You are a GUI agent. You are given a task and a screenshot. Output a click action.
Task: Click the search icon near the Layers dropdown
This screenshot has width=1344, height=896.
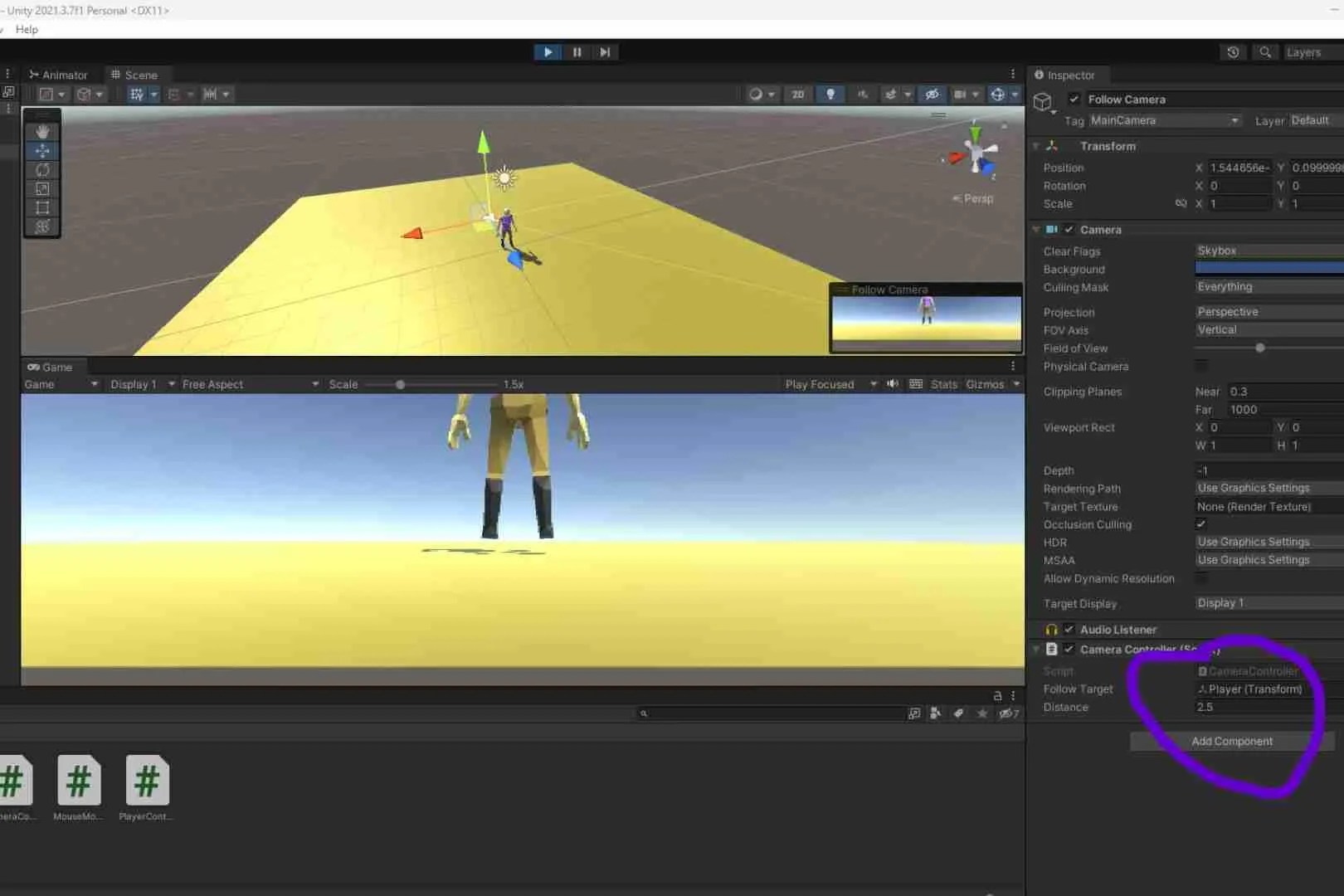click(1265, 52)
